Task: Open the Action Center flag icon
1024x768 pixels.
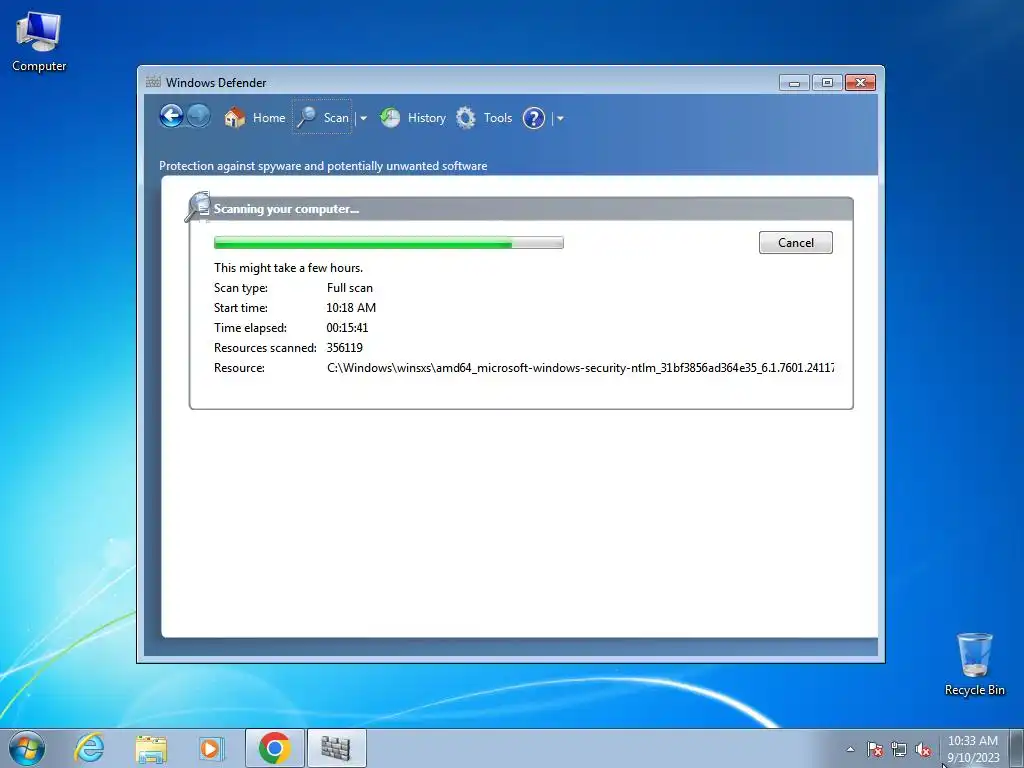Action: click(874, 750)
